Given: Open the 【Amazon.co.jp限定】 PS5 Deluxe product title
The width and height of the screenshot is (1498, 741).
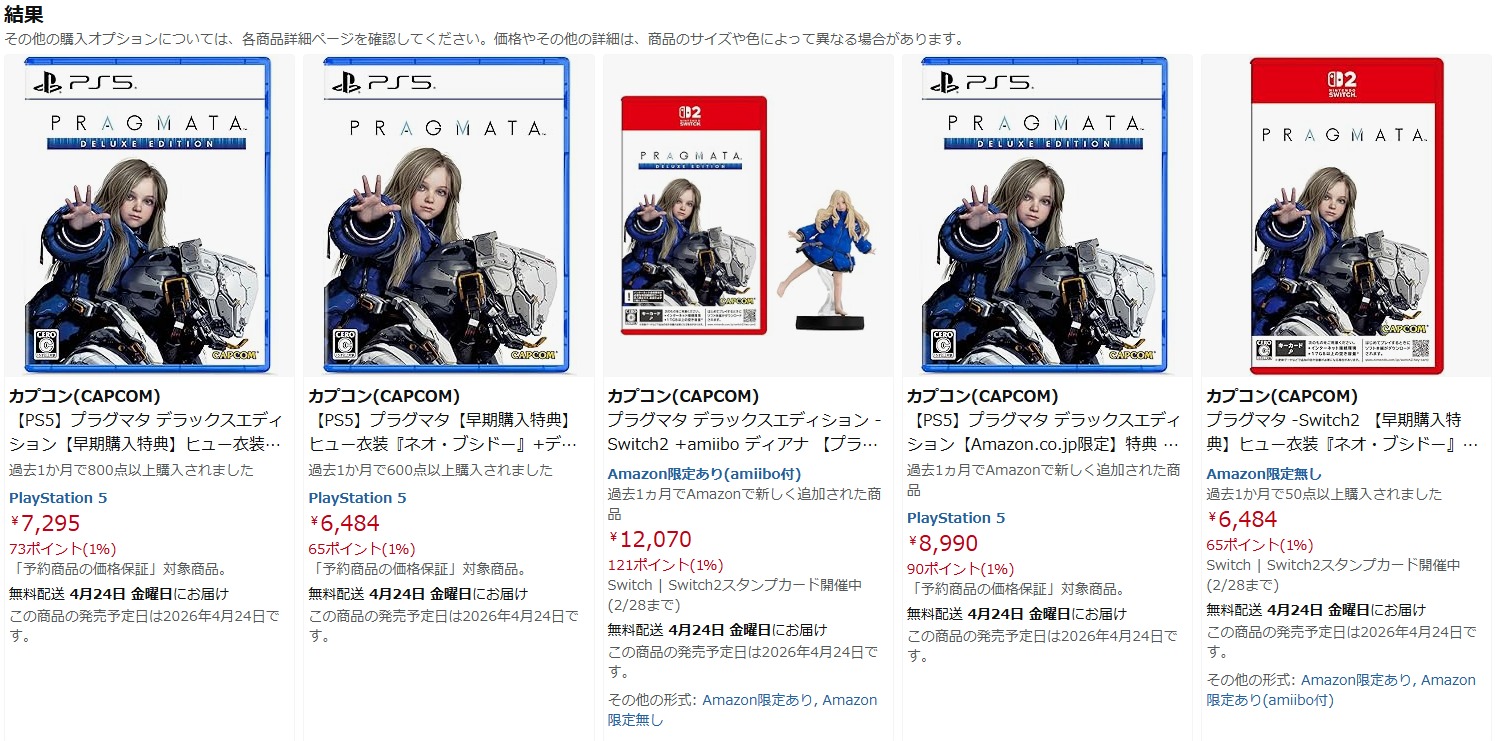Looking at the screenshot, I should click(x=1043, y=431).
